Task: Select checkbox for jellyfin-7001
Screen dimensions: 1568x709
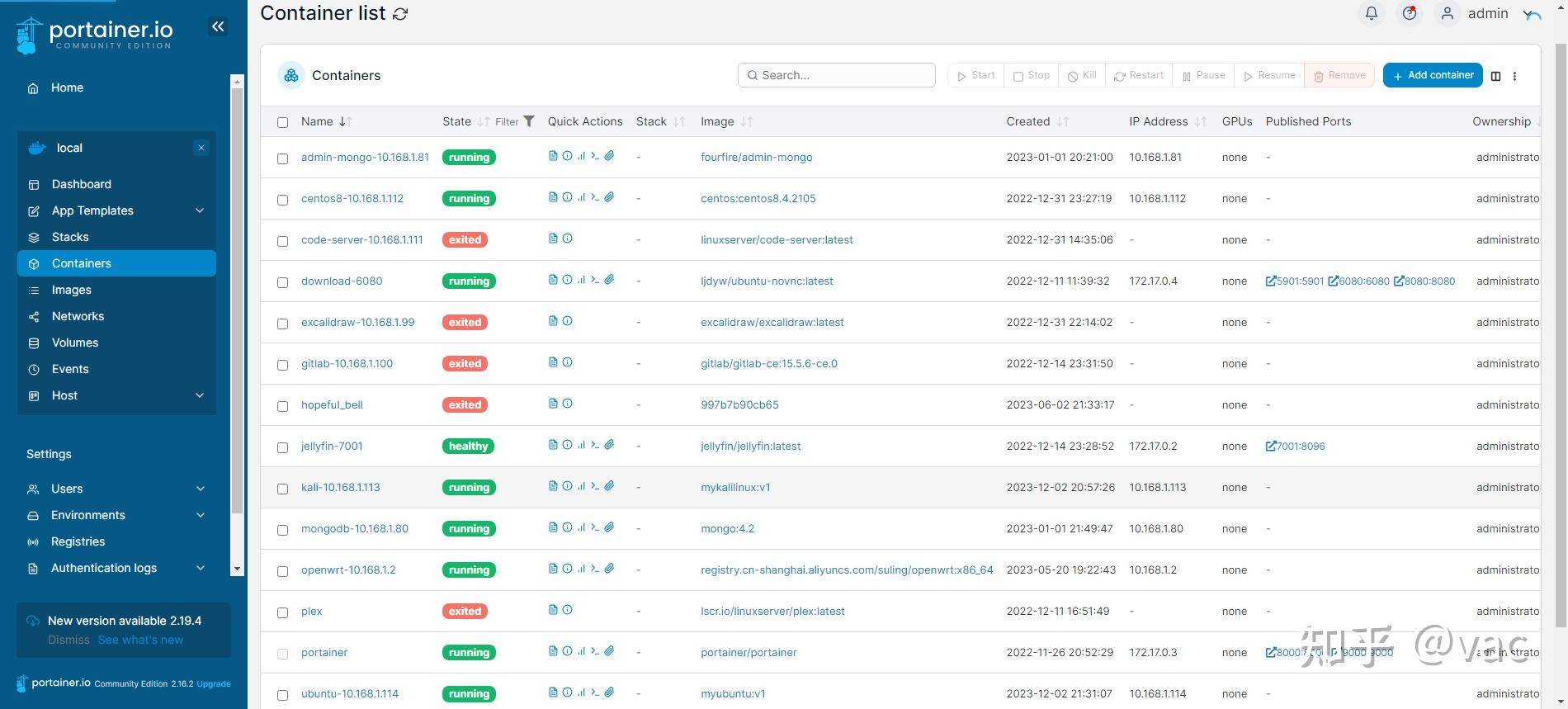Action: point(282,447)
